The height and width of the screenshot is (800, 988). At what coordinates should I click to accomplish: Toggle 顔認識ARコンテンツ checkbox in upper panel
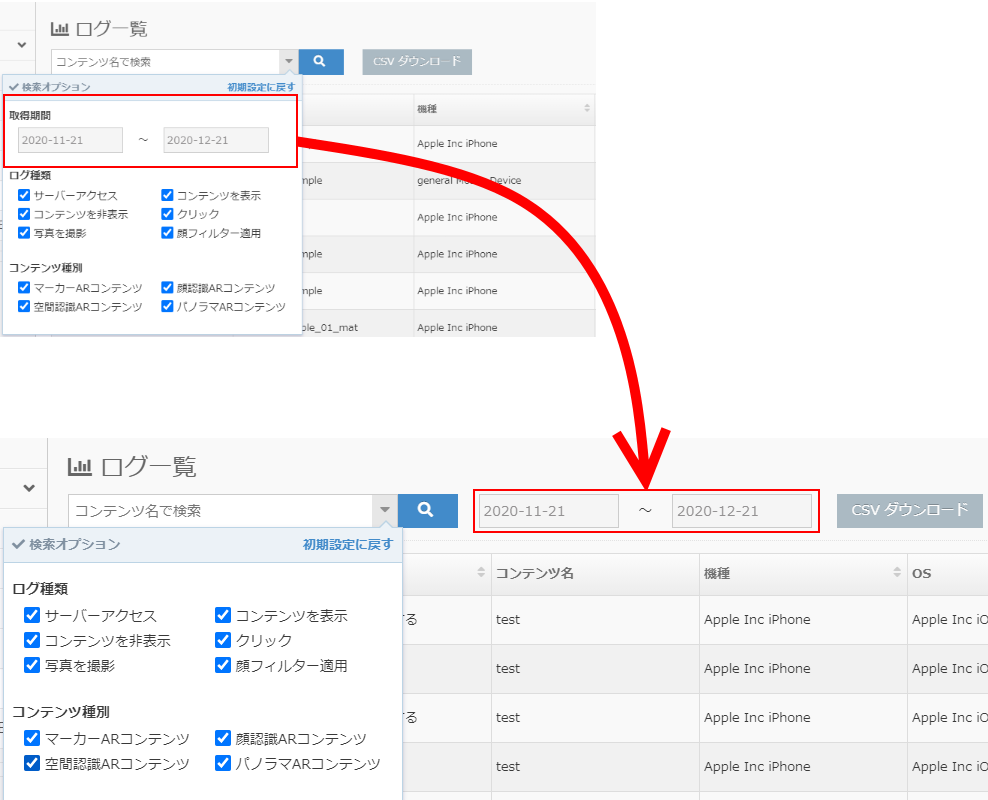(167, 287)
